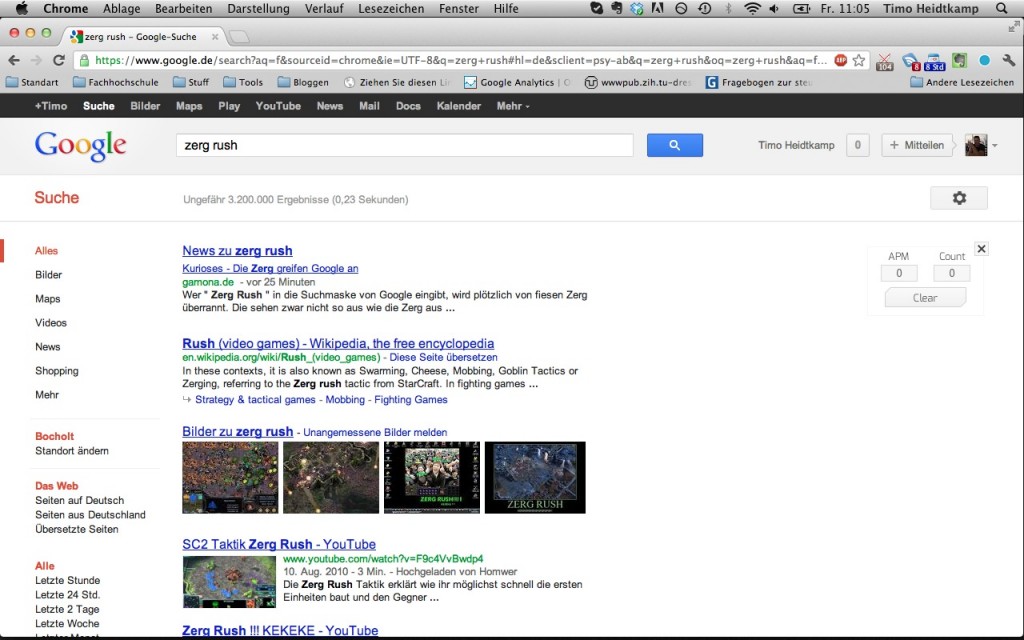Expand the account arrow beside the avatar
The image size is (1024, 640).
tap(995, 146)
